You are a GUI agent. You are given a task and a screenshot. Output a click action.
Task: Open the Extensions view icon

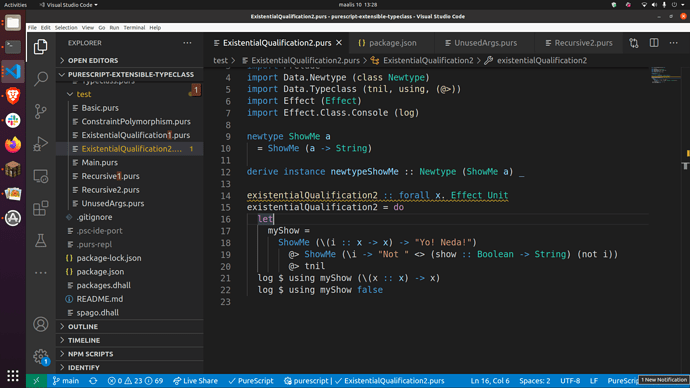(x=40, y=209)
